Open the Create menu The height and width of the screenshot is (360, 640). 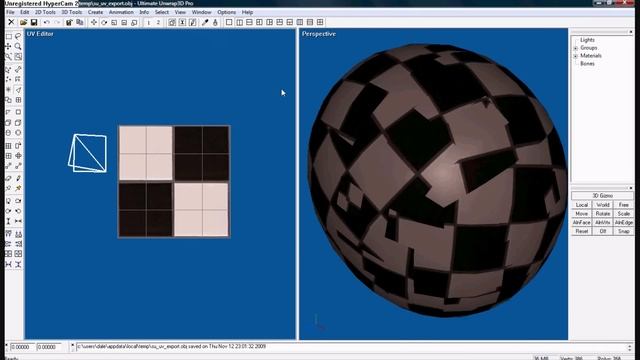pos(95,12)
